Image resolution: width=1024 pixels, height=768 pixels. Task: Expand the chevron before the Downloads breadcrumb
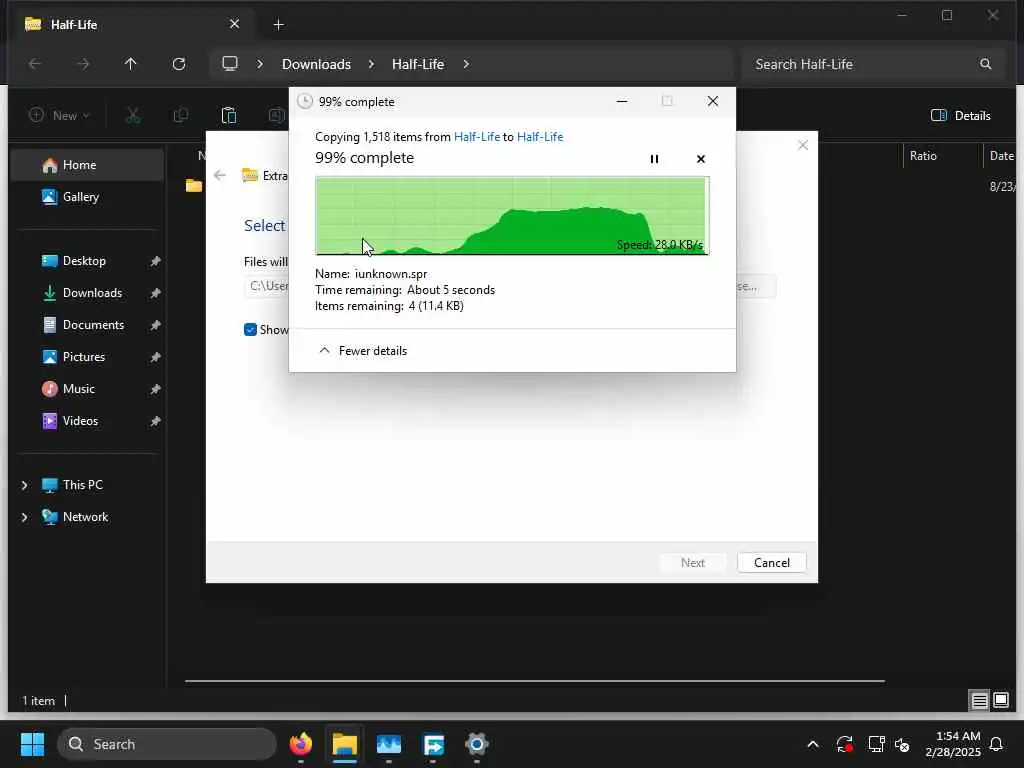click(260, 64)
